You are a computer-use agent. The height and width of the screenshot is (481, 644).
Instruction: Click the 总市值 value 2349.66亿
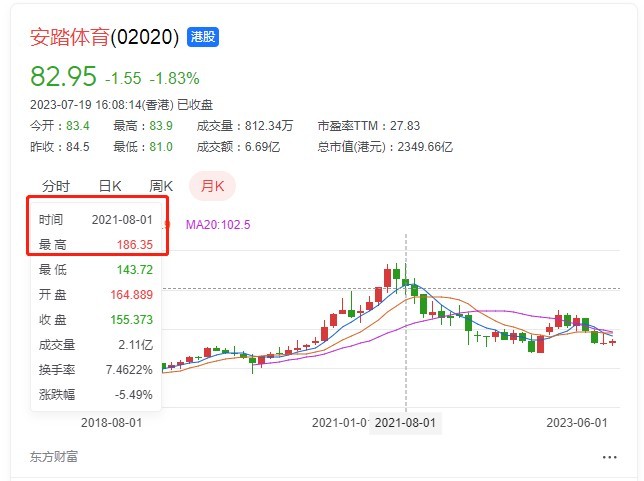[425, 147]
